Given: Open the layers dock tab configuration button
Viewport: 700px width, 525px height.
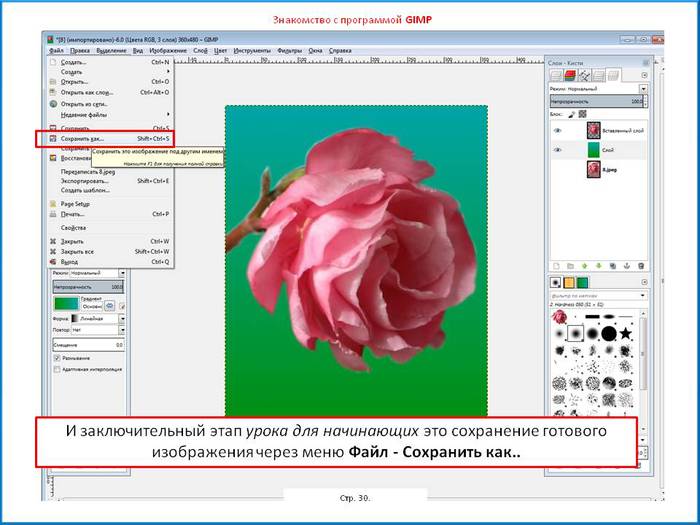Looking at the screenshot, I should [644, 75].
